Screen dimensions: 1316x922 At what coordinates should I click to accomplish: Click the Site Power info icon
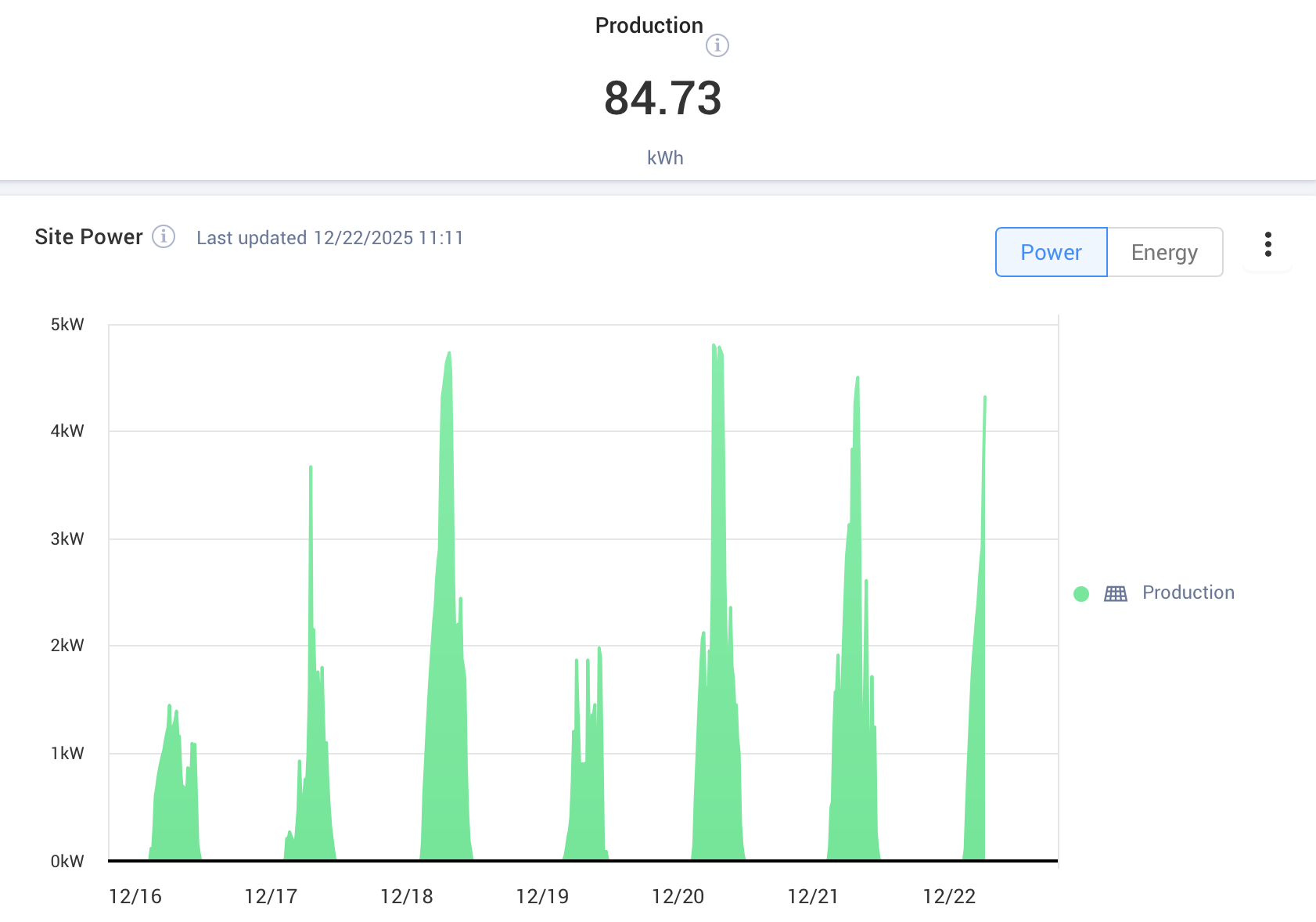164,236
